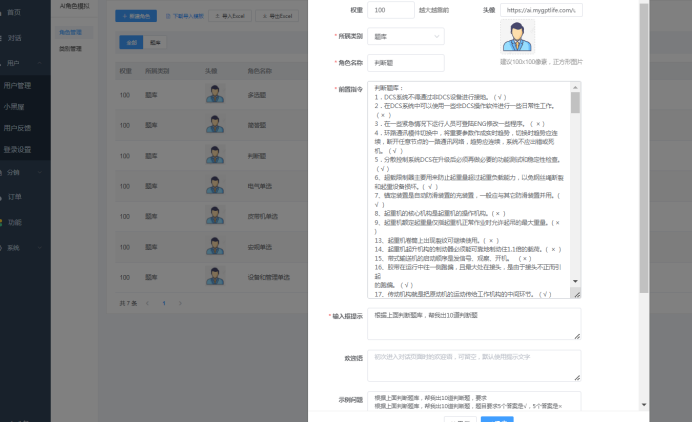Click the download import template link
The width and height of the screenshot is (692, 423).
(x=185, y=16)
